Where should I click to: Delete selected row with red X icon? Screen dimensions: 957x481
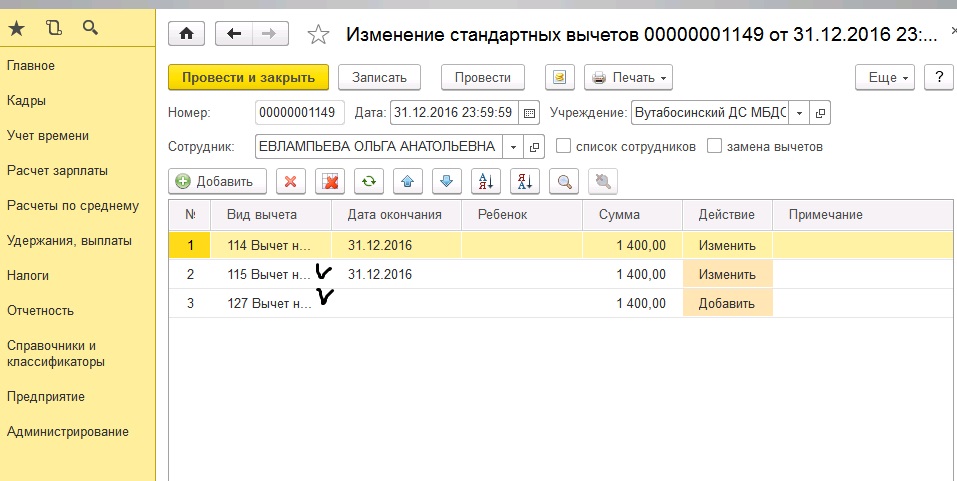coord(290,181)
